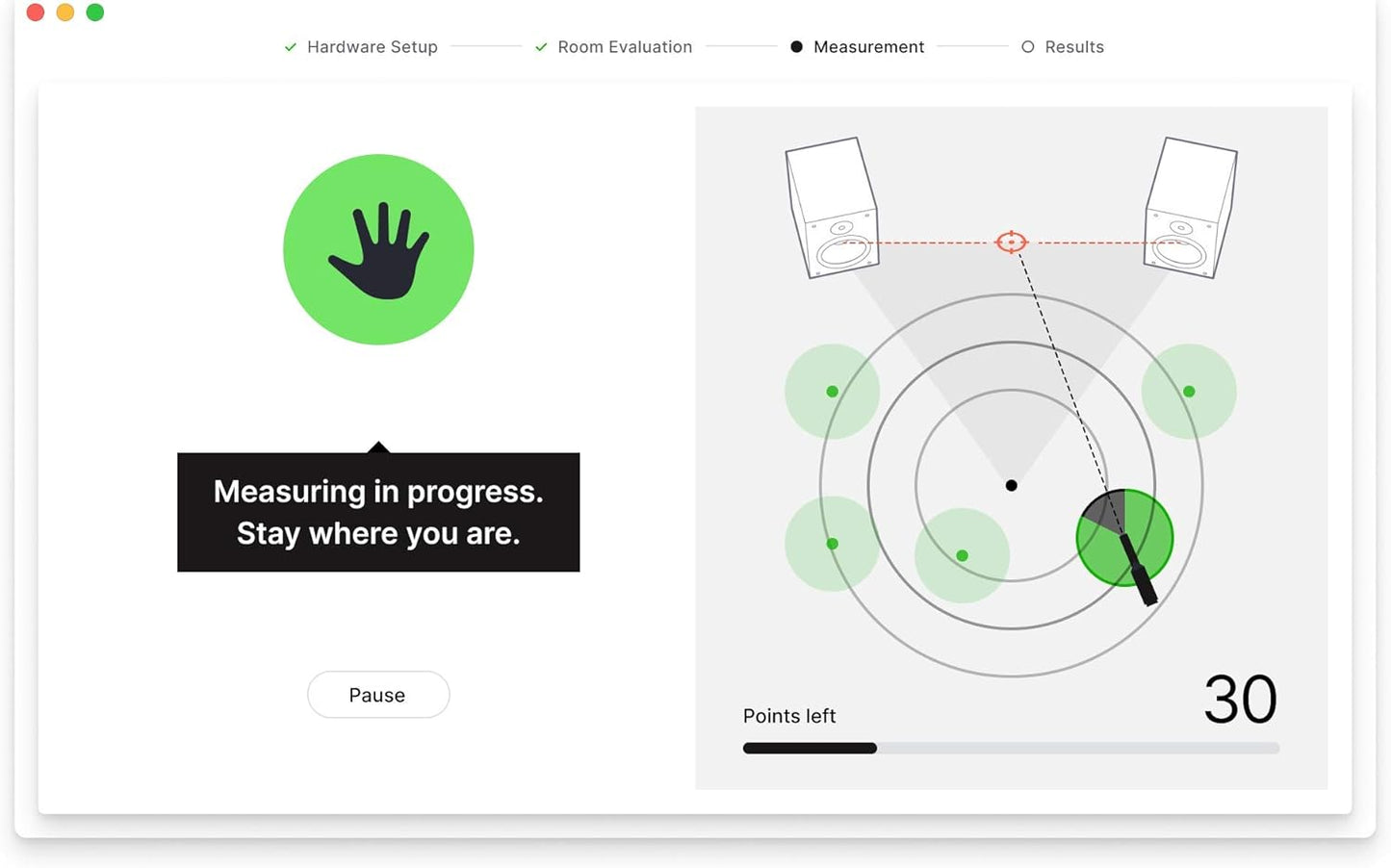Click the Hardware Setup green checkmark

click(289, 46)
